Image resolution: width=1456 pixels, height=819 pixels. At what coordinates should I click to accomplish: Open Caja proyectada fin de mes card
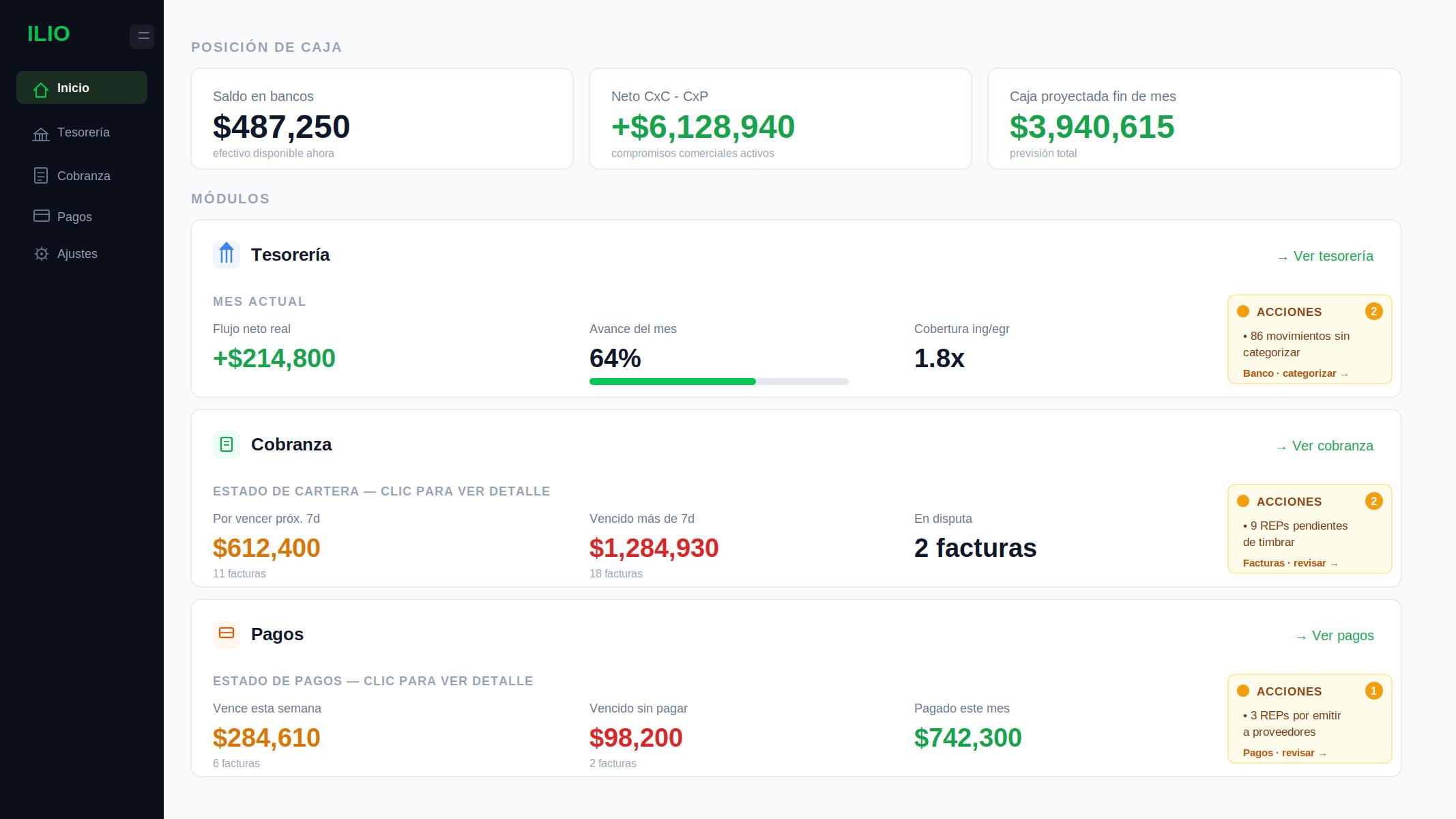pyautogui.click(x=1195, y=119)
